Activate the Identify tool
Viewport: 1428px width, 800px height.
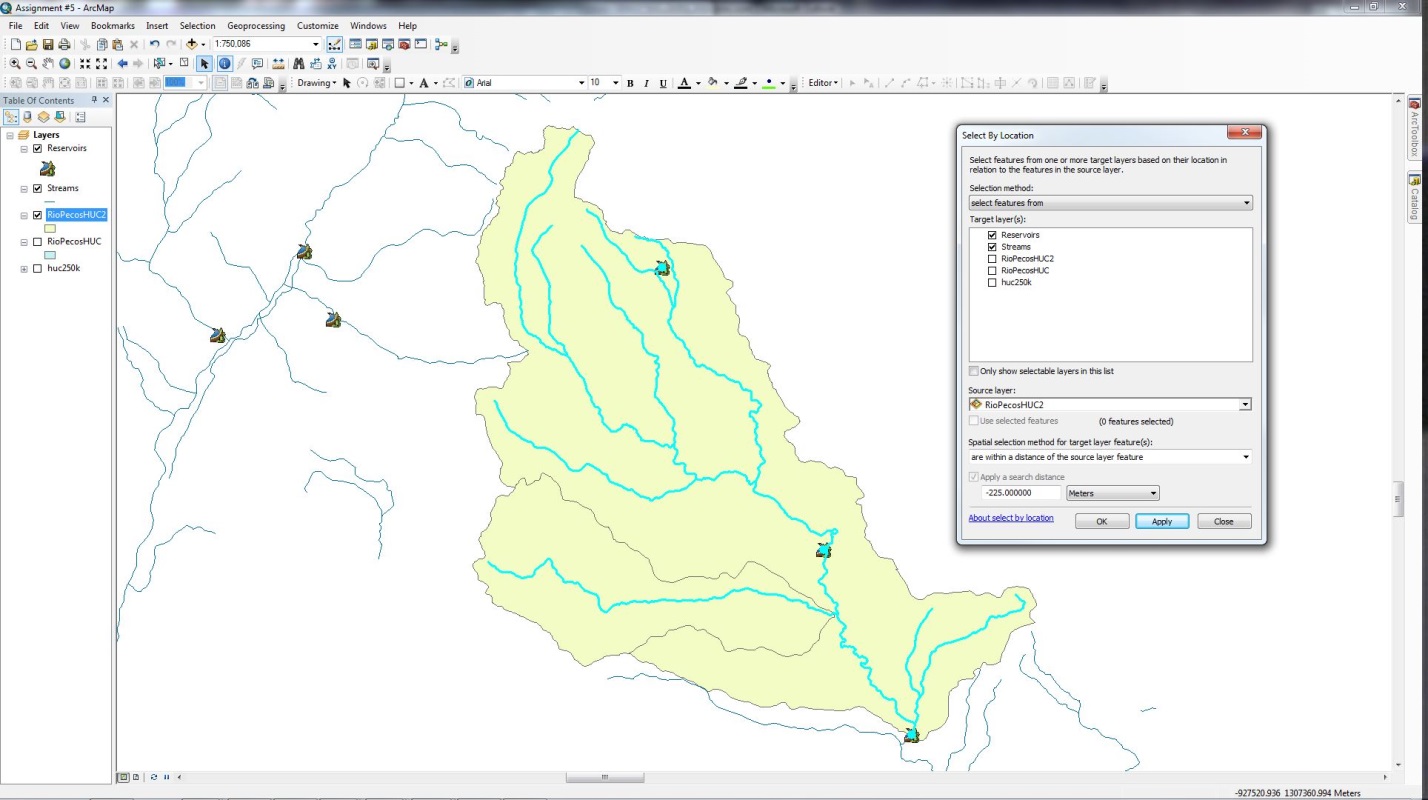224,63
